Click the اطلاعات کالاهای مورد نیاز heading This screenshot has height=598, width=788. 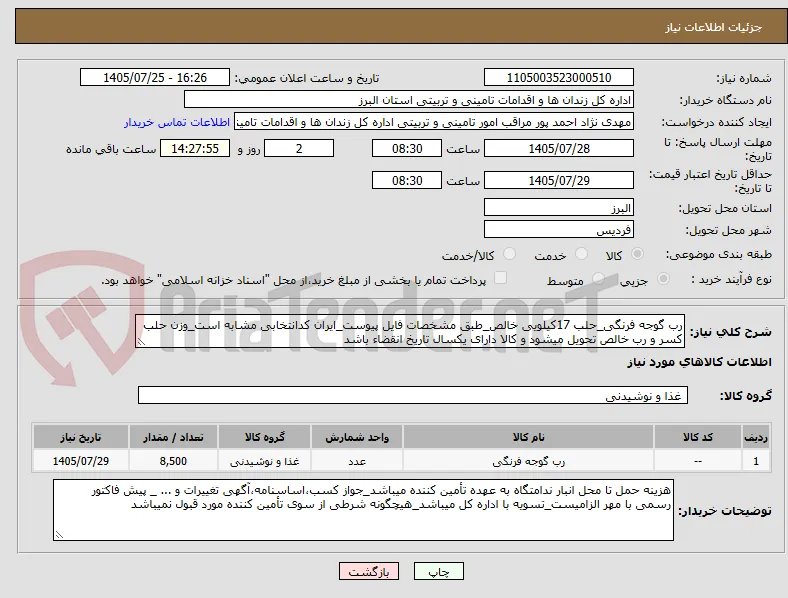[x=699, y=362]
